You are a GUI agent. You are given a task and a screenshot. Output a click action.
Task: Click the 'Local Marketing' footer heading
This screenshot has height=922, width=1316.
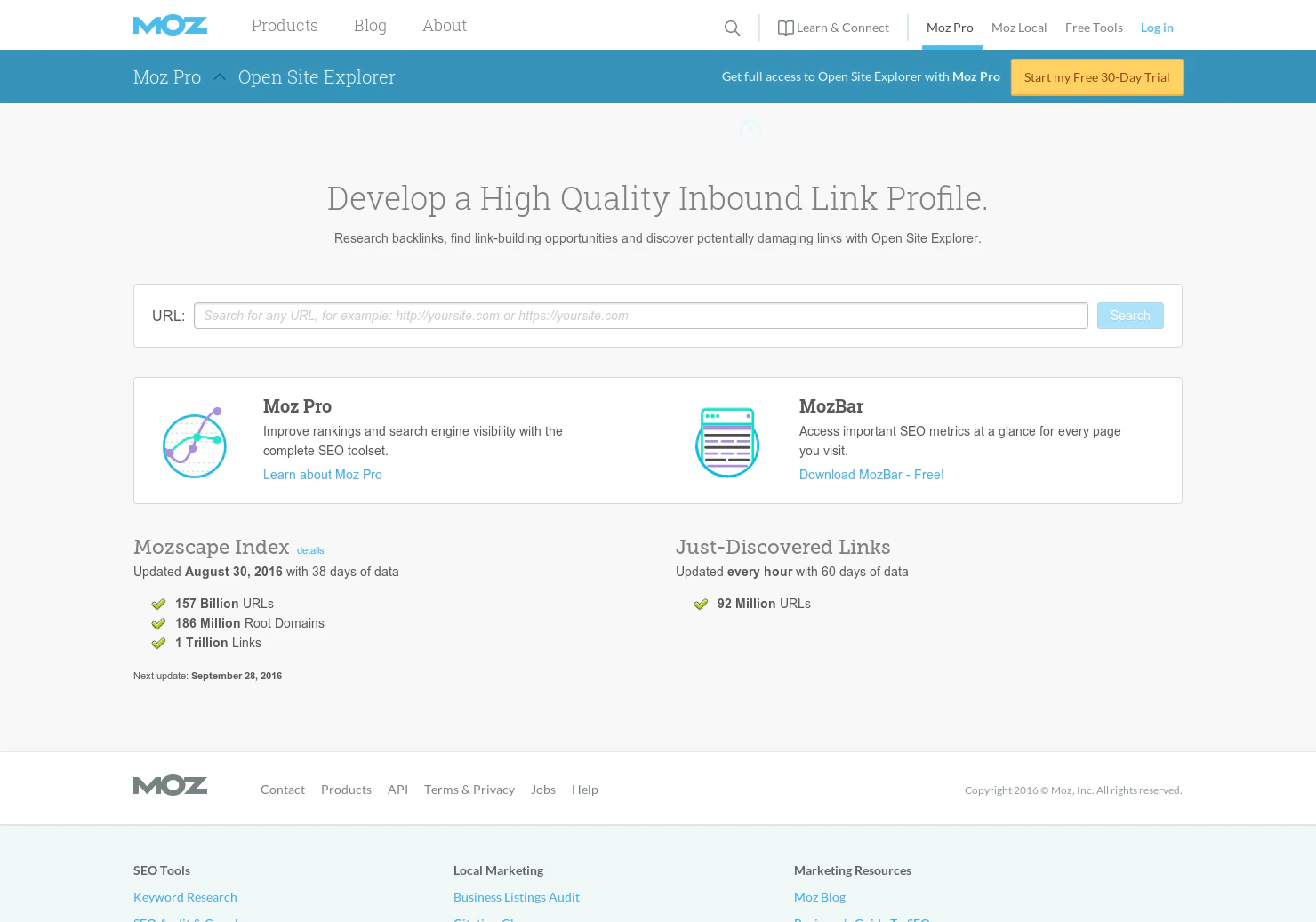(498, 870)
